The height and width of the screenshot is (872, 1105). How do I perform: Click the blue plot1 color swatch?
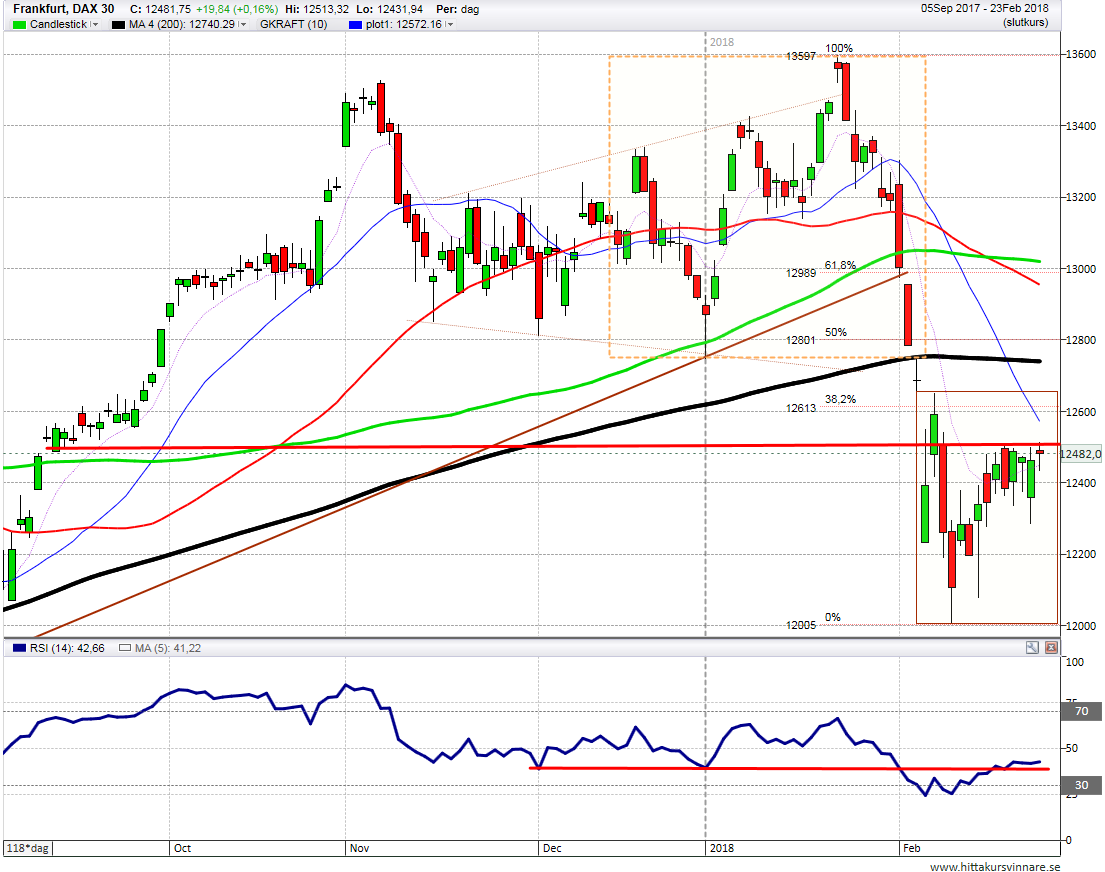(355, 25)
